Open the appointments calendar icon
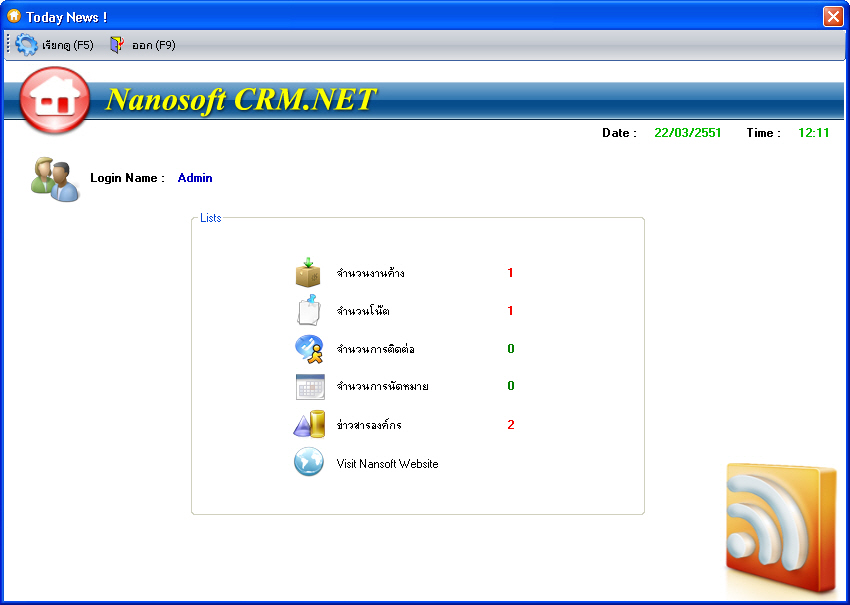 pyautogui.click(x=310, y=387)
